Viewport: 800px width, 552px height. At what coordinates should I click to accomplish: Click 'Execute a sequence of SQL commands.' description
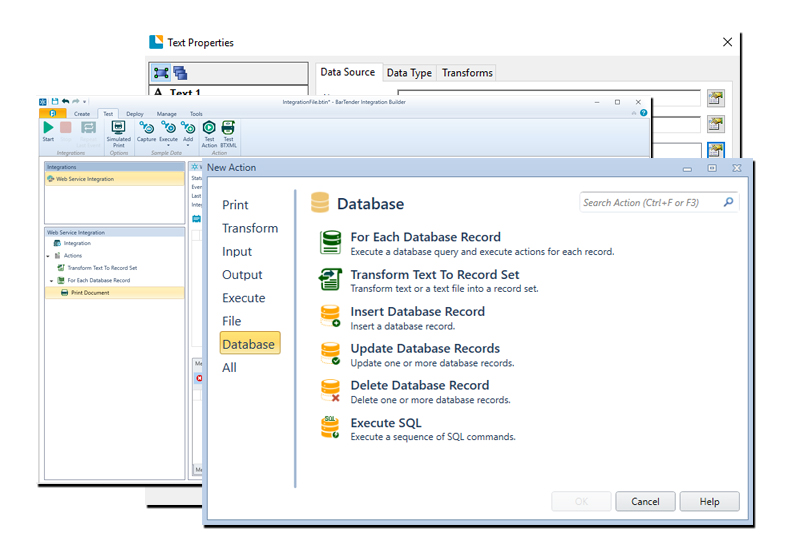tap(433, 437)
